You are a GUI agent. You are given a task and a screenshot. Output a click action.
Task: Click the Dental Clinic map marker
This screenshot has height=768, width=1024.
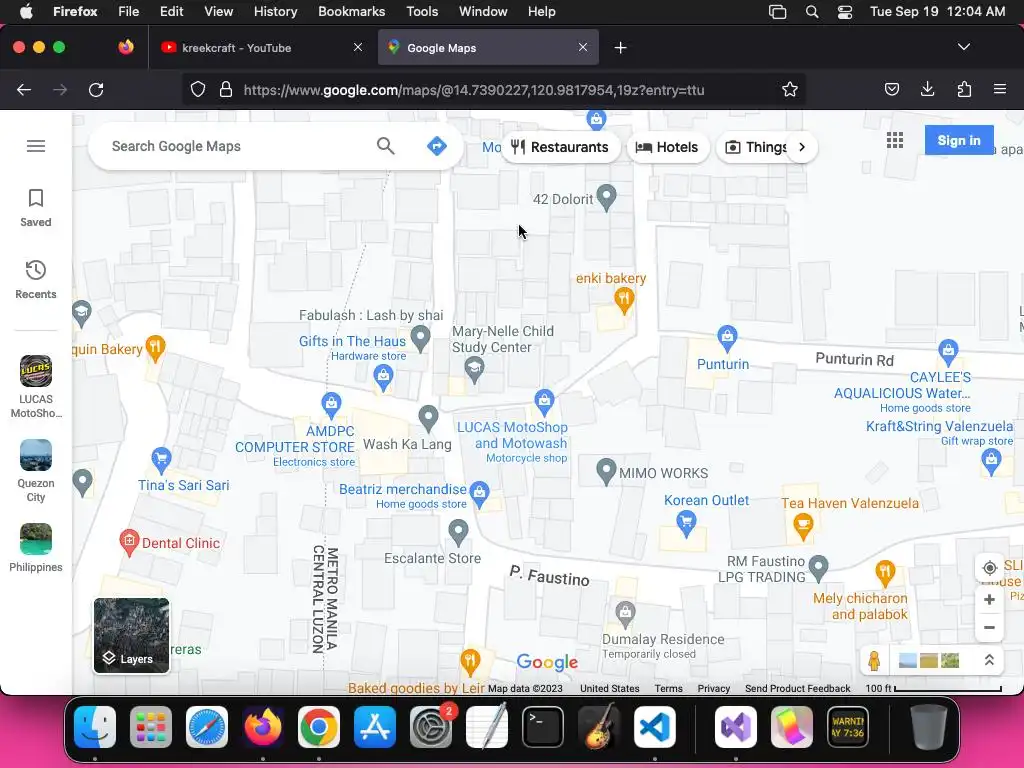[x=129, y=542]
